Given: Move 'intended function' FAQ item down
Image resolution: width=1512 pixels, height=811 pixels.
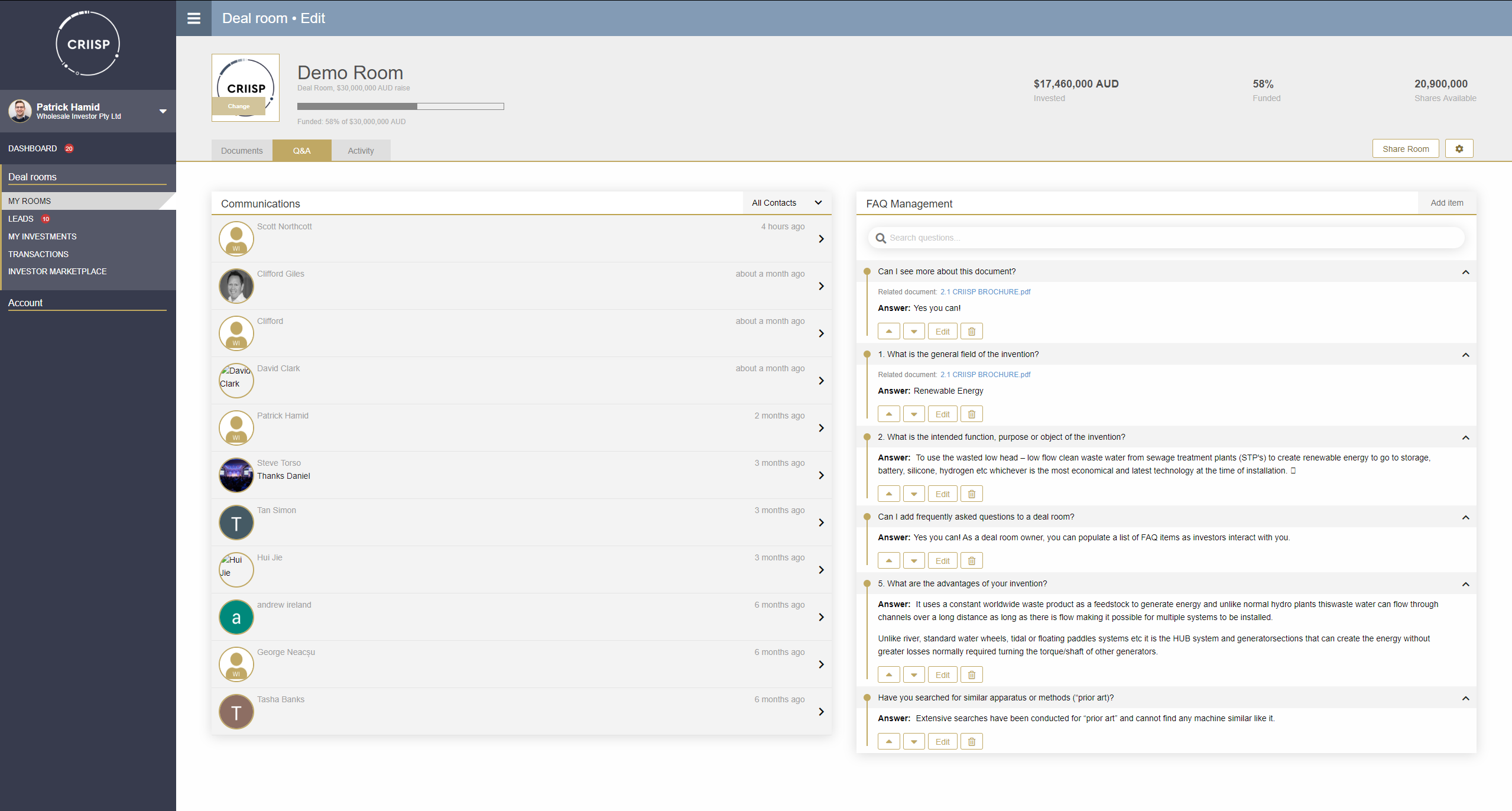Looking at the screenshot, I should [914, 494].
